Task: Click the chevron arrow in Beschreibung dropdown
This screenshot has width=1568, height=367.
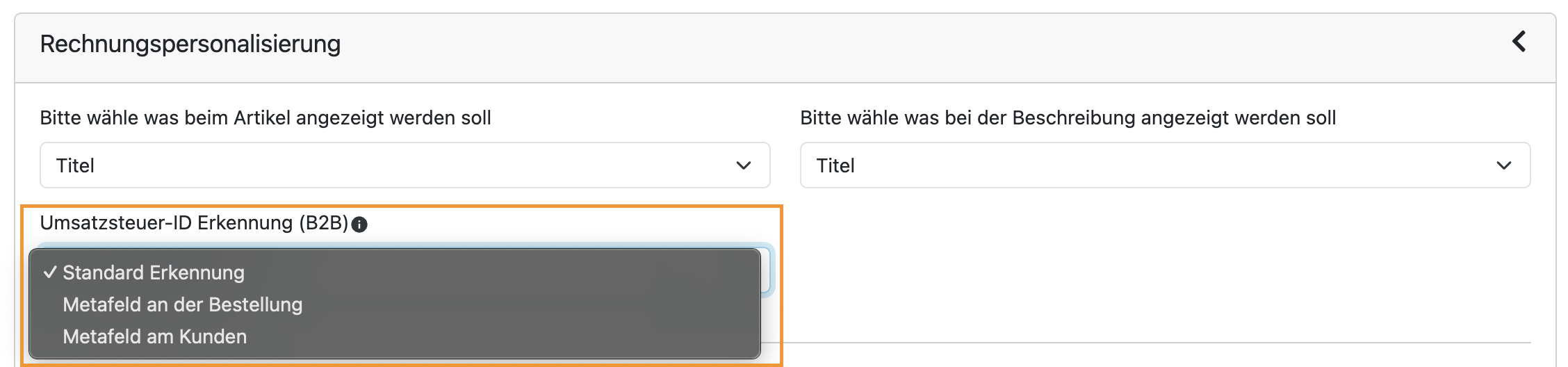Action: coord(1504,165)
